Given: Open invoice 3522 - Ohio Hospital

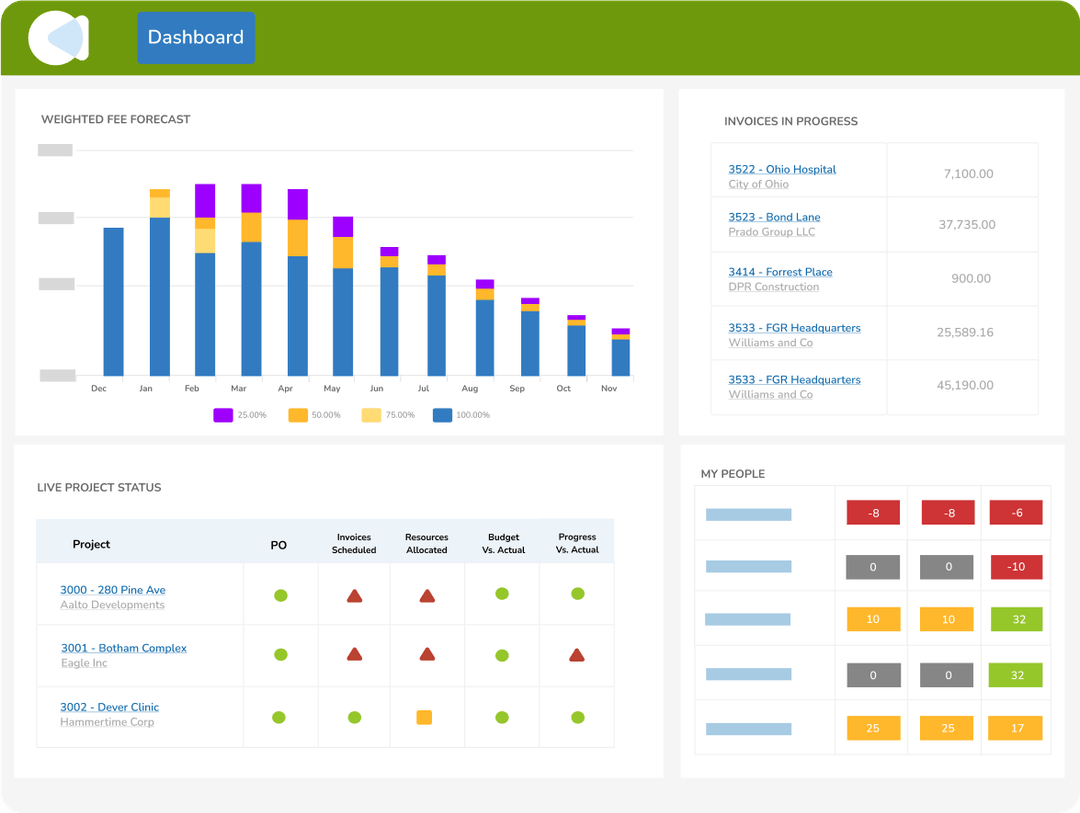Looking at the screenshot, I should (781, 168).
